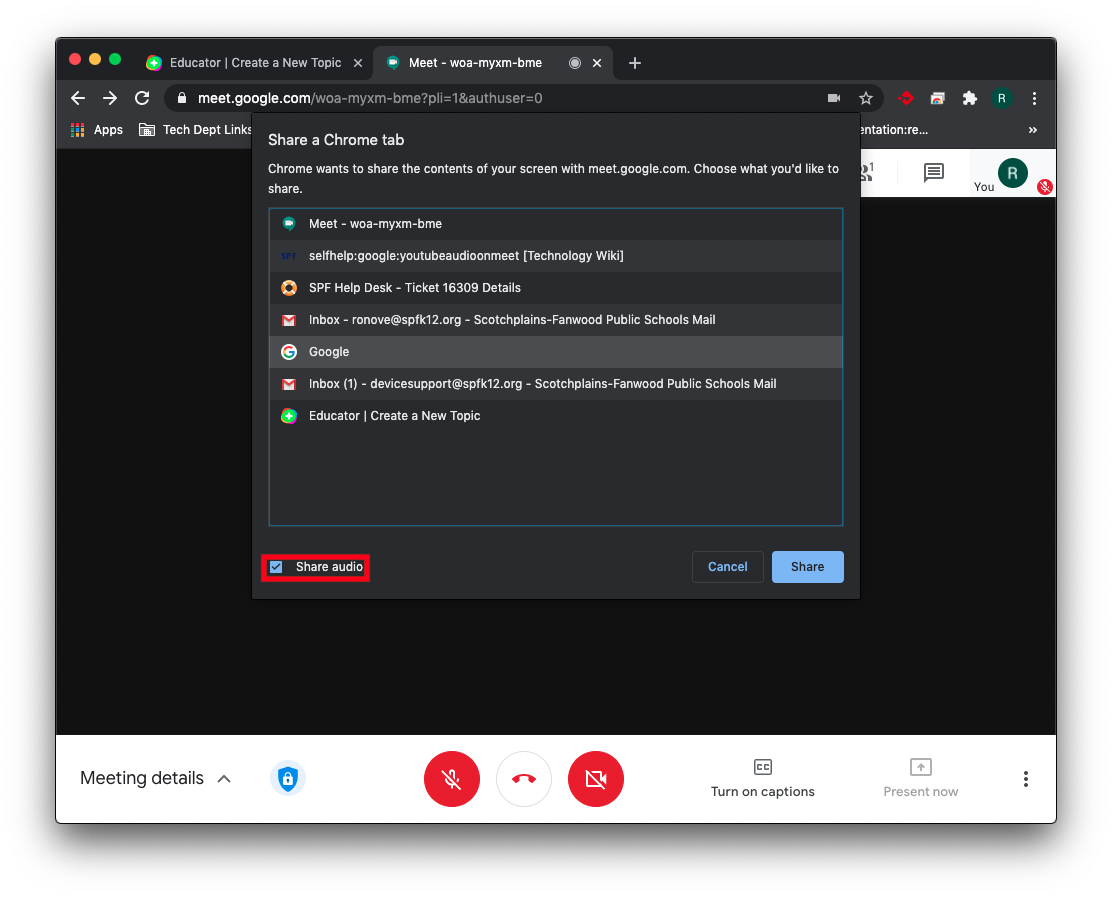Toggle the camera off button
Image resolution: width=1112 pixels, height=897 pixels.
coord(596,779)
